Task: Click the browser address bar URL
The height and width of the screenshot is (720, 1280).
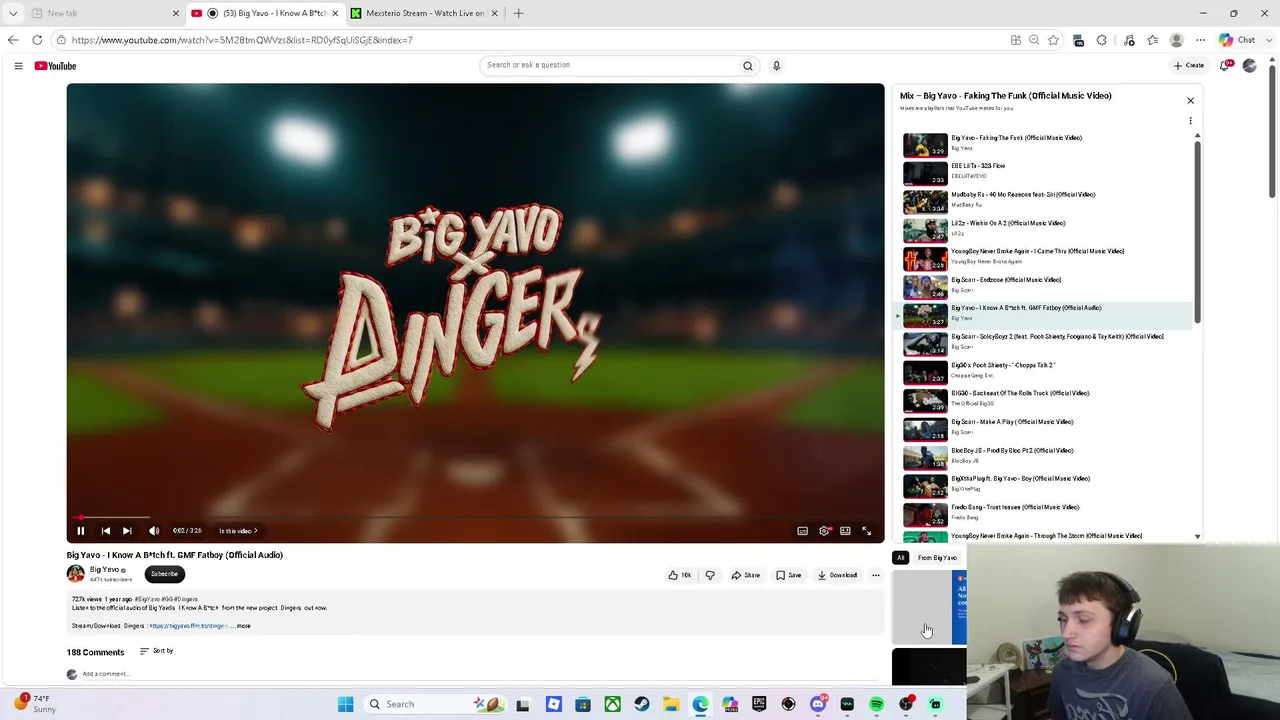Action: [242, 40]
